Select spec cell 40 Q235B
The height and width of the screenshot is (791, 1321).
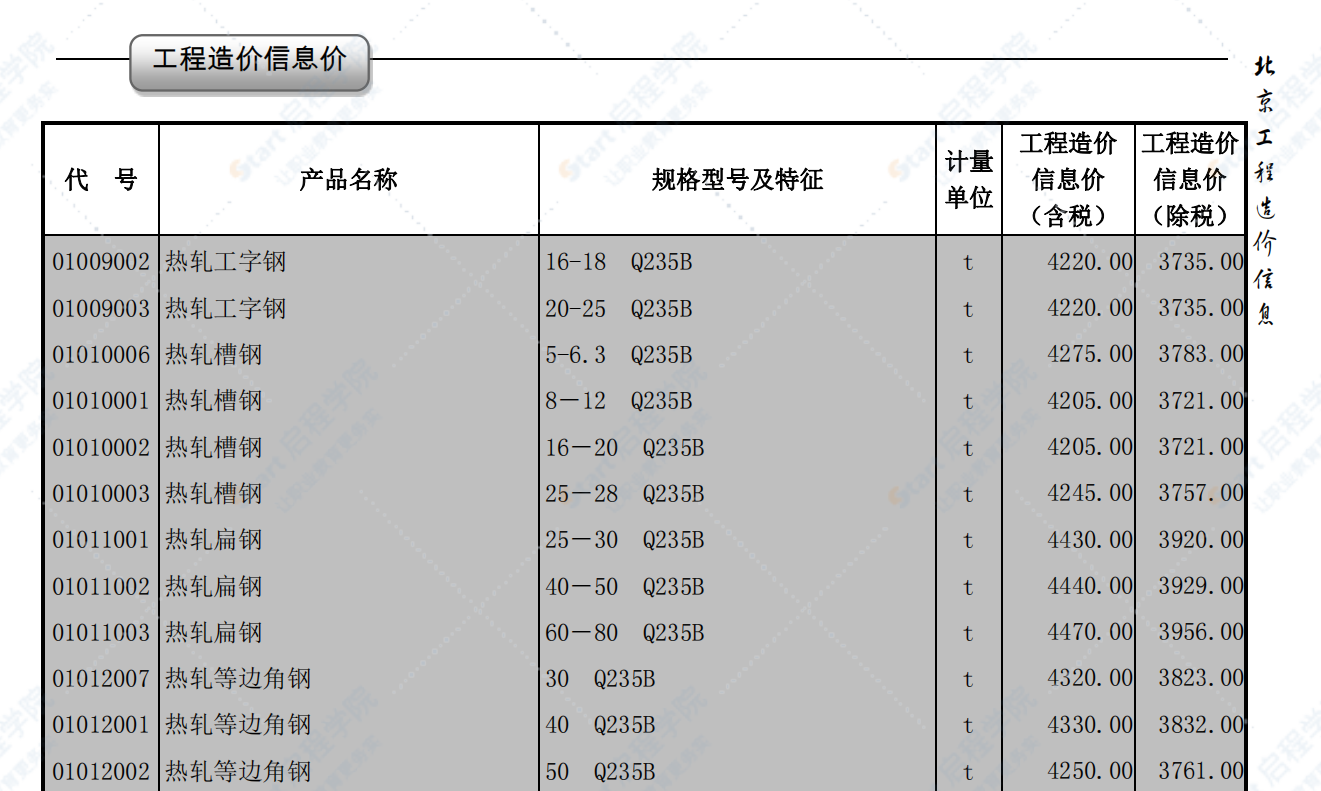tap(600, 725)
